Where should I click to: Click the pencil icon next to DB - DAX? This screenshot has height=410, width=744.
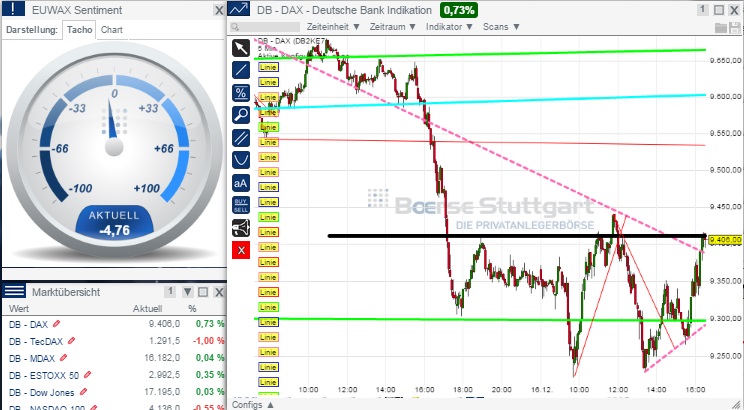click(x=56, y=324)
